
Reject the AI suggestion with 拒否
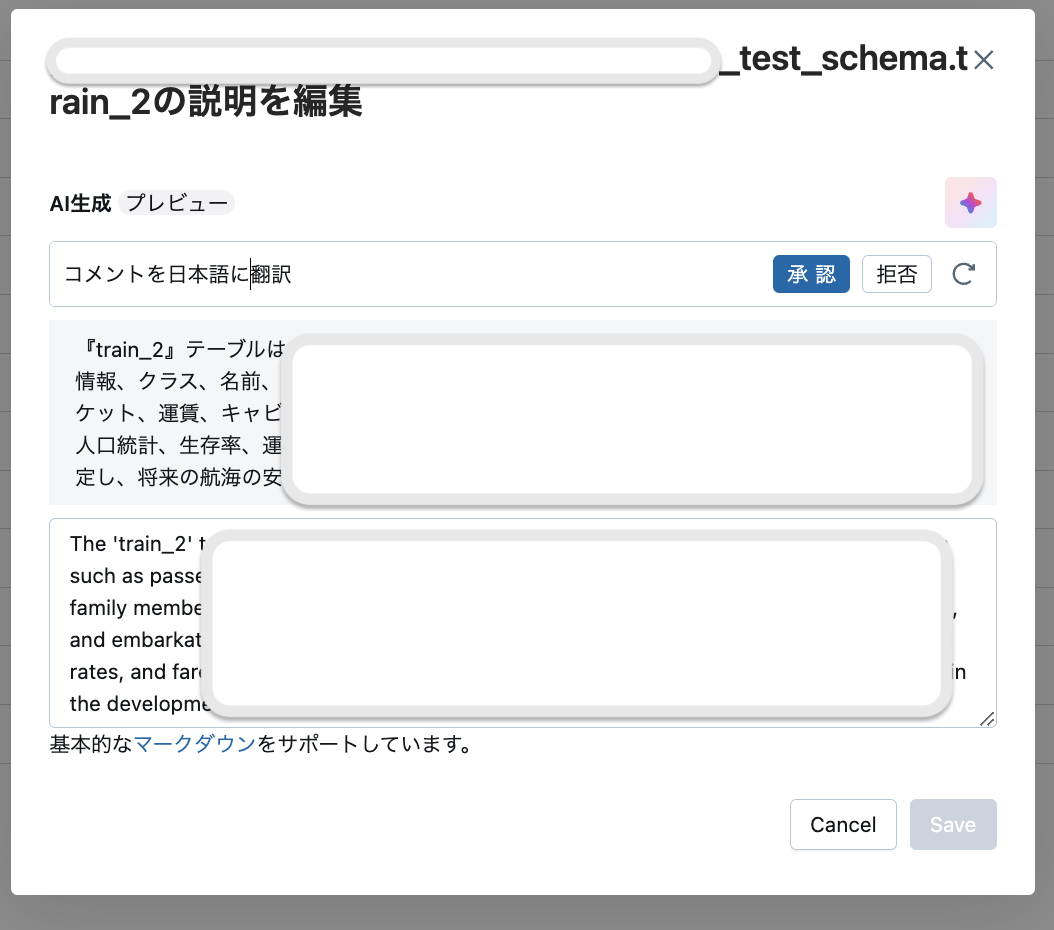[896, 274]
